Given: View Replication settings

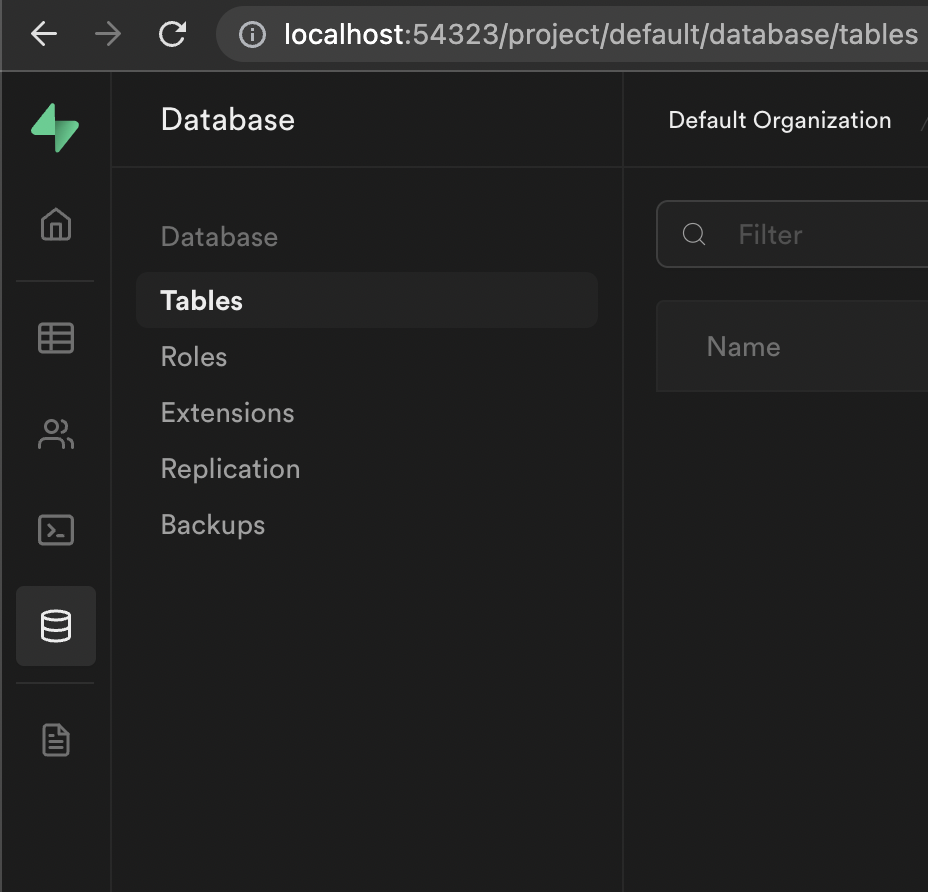Looking at the screenshot, I should (230, 468).
